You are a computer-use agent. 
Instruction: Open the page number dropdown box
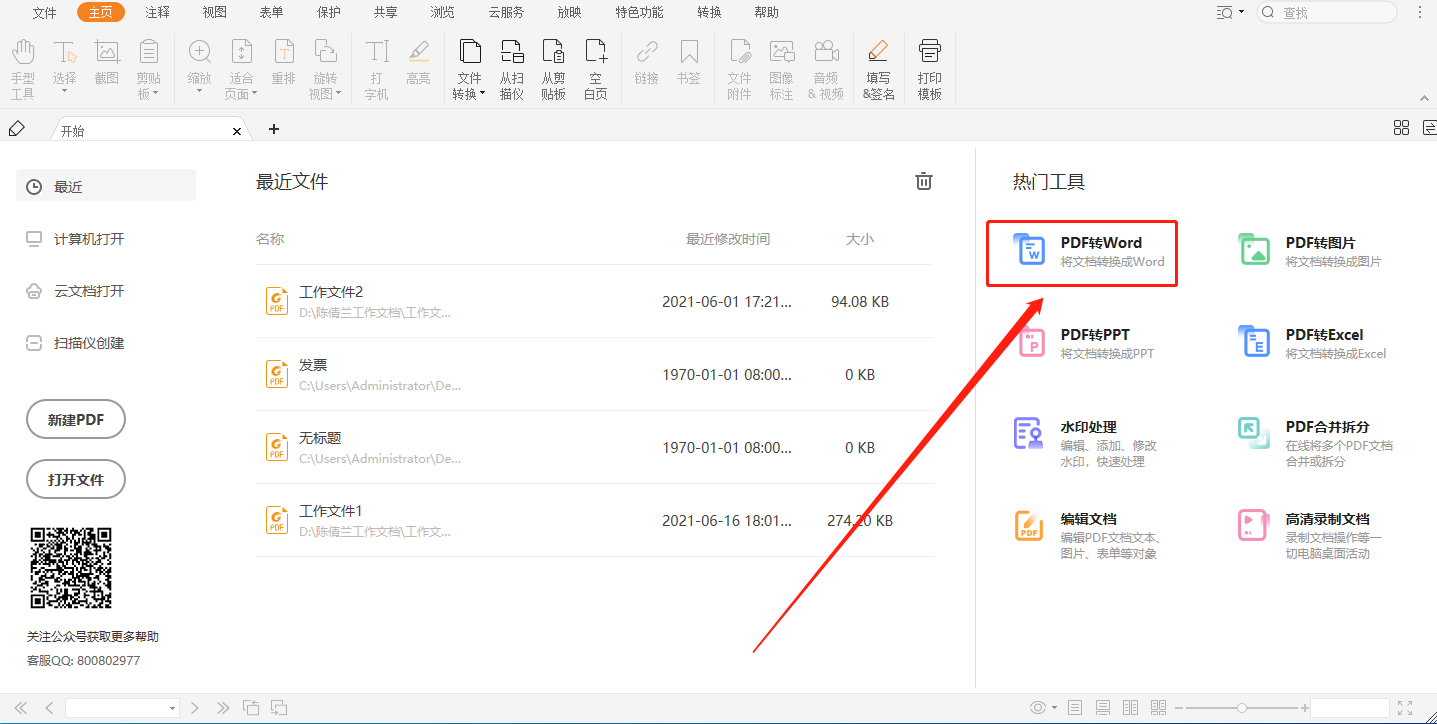[172, 708]
